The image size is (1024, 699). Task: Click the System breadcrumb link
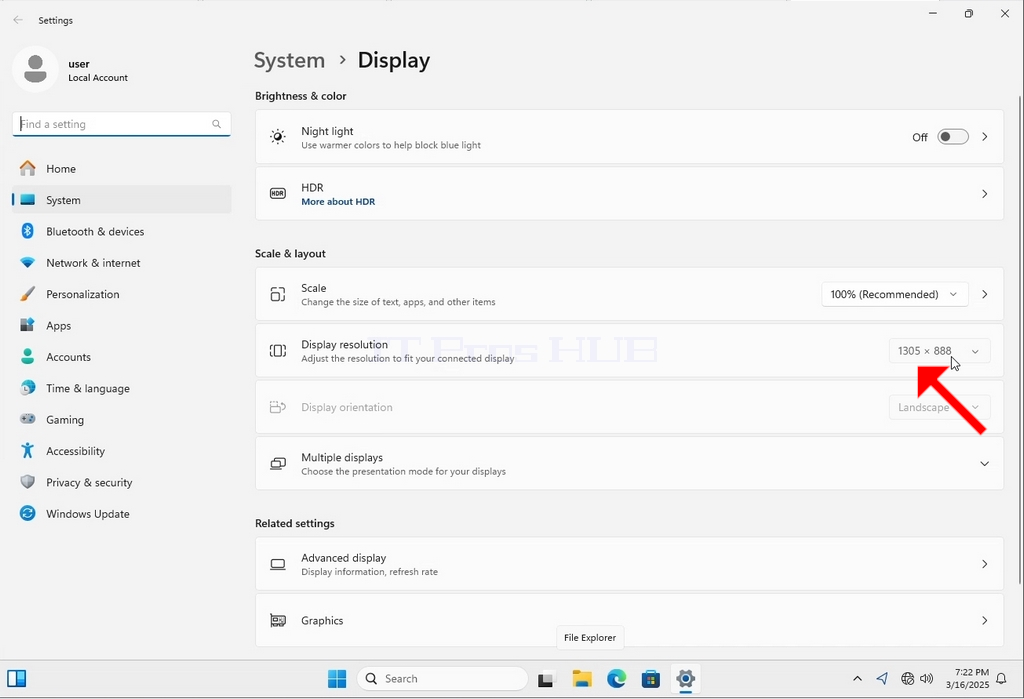pyautogui.click(x=289, y=60)
